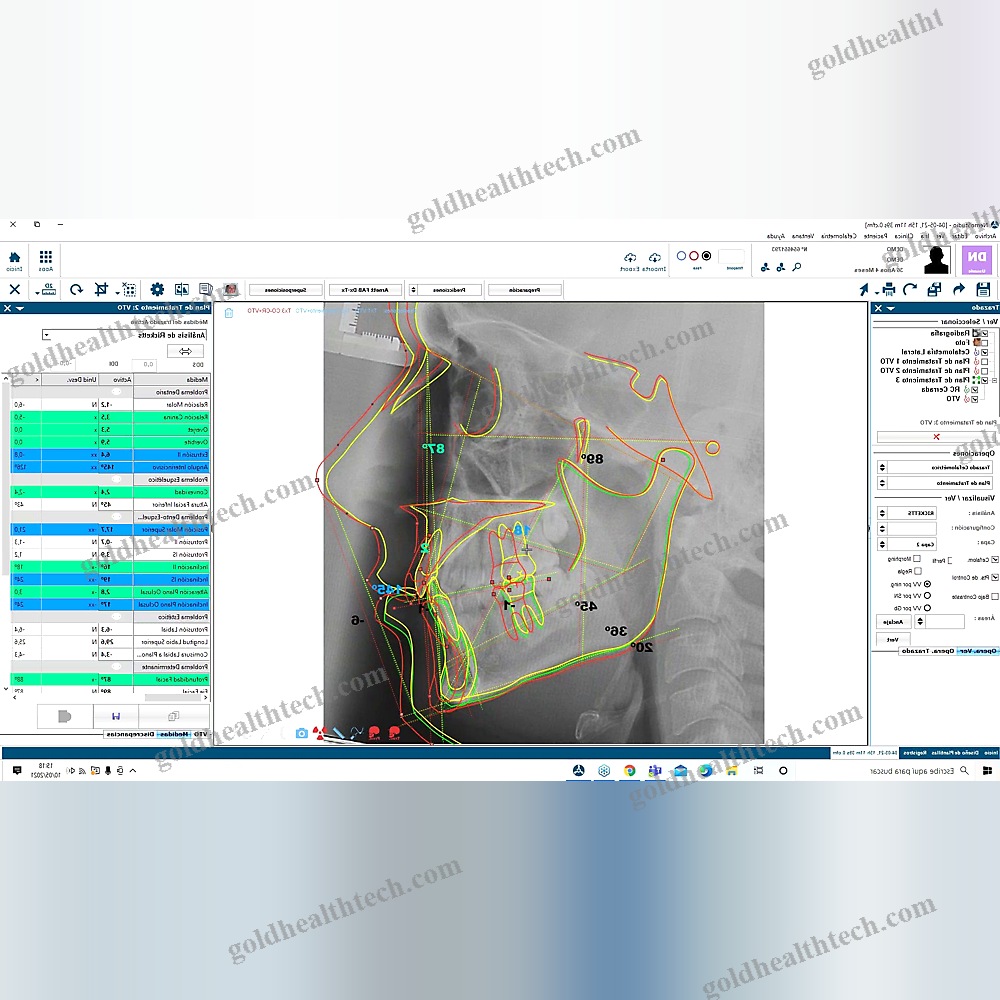This screenshot has width=1000, height=1000.
Task: Click the dotted grid selection icon
Action: [x=129, y=290]
